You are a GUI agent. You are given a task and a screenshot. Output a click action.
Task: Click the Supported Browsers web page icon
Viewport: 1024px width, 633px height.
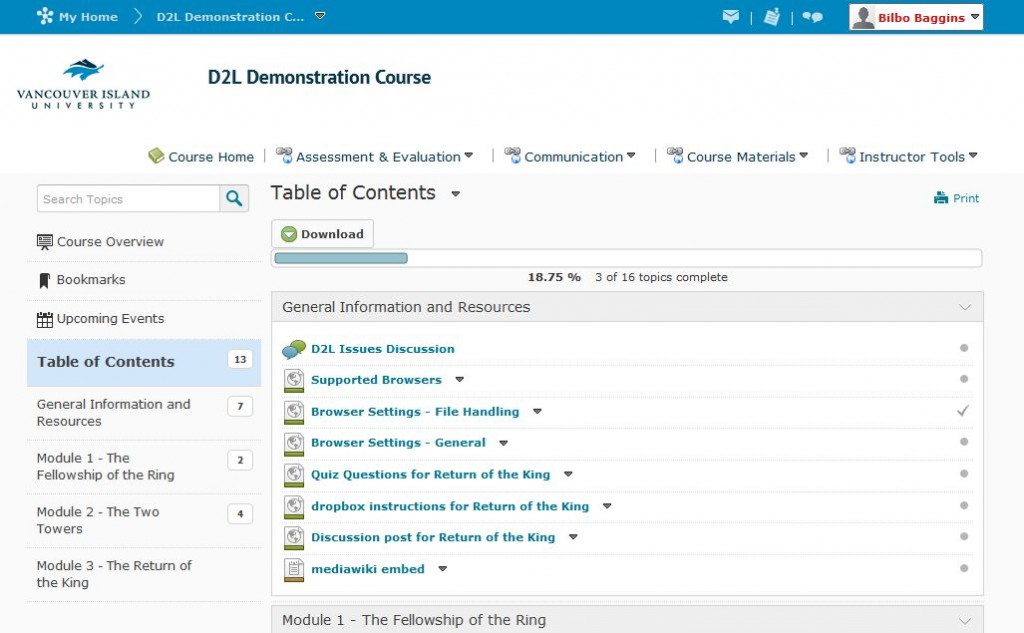pyautogui.click(x=294, y=380)
